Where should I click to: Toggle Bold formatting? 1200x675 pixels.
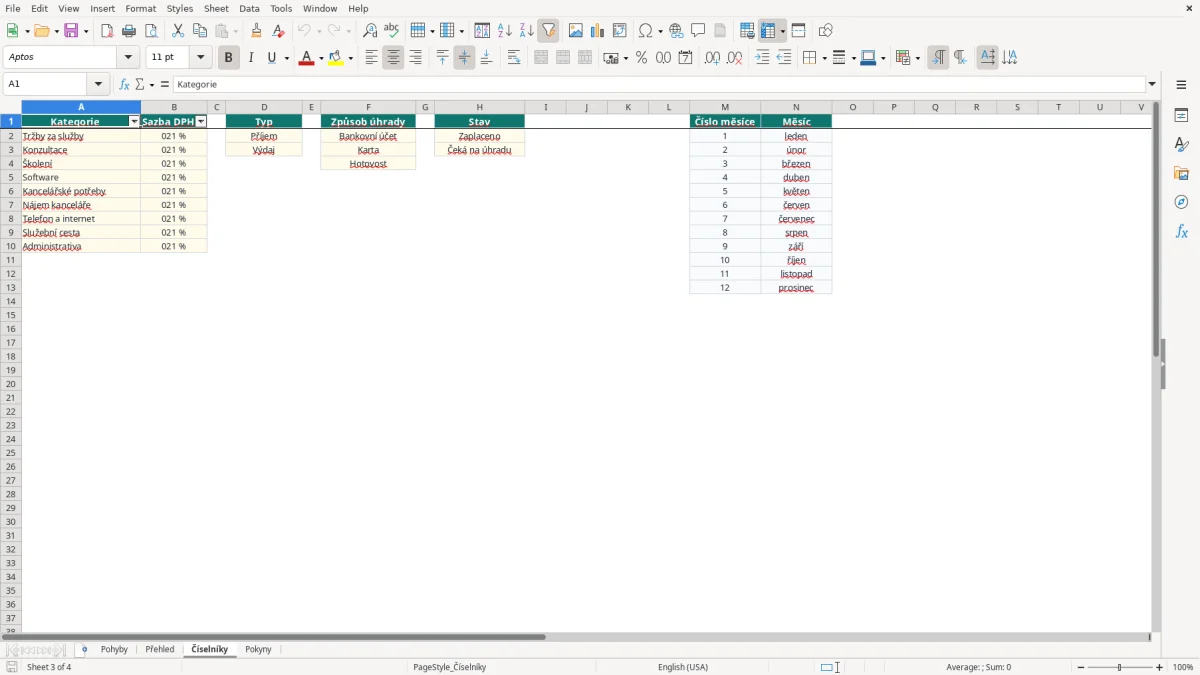(x=229, y=58)
